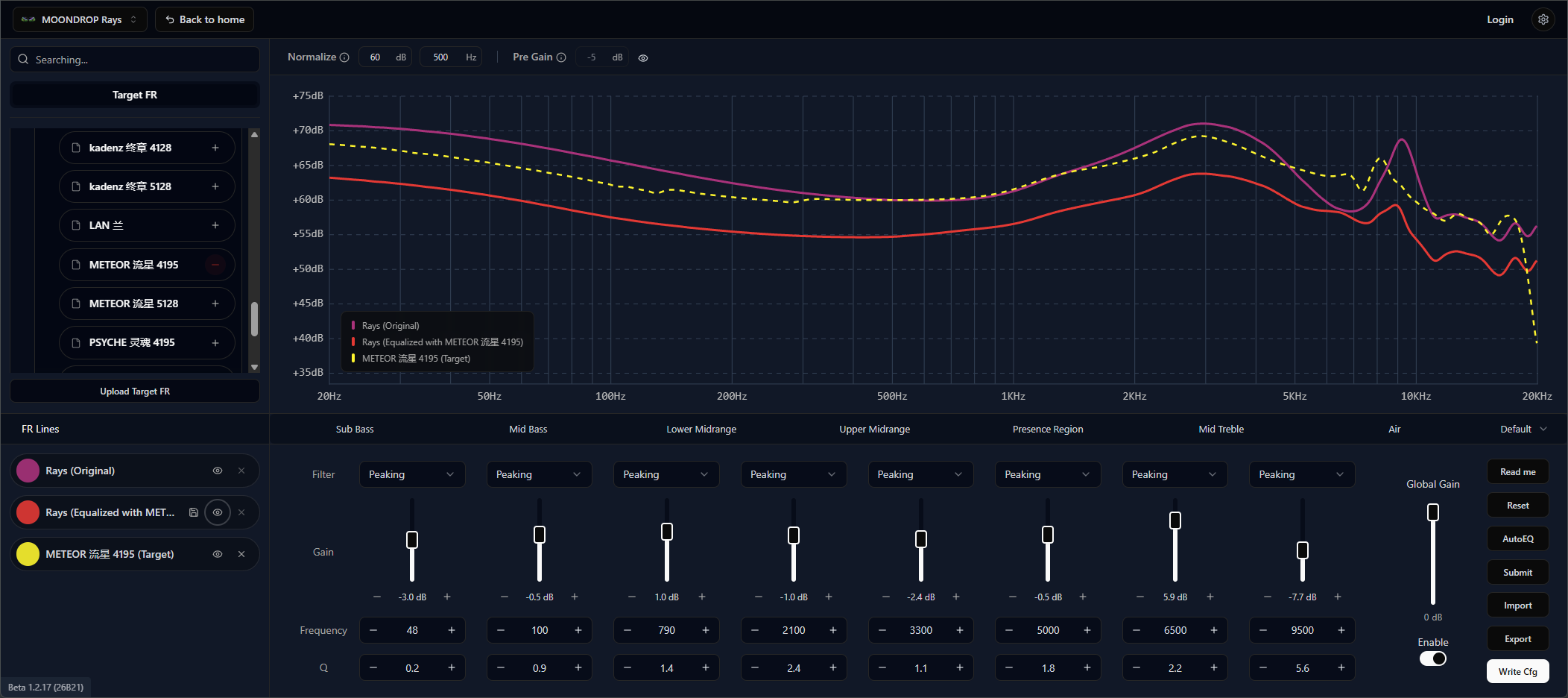Click the Global Gain slider handle

[1432, 512]
